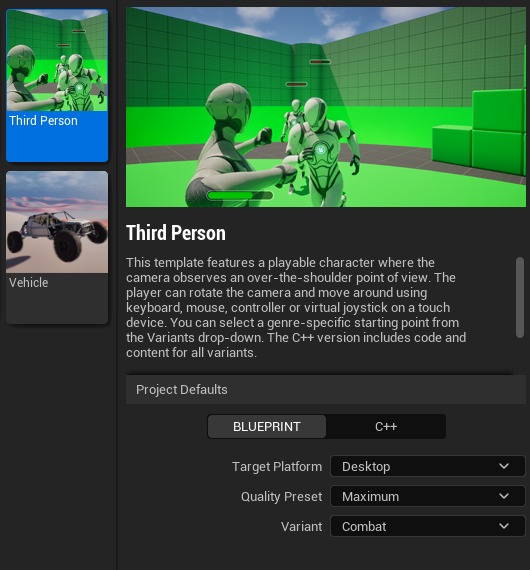The width and height of the screenshot is (530, 570).
Task: Click the description panel scrollbar
Action: click(520, 297)
